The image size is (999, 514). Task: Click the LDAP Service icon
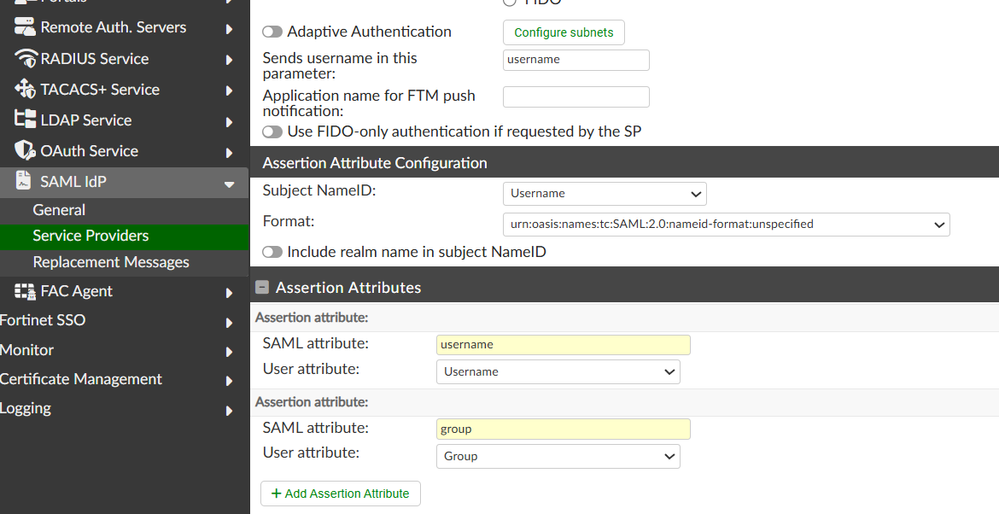[25, 120]
